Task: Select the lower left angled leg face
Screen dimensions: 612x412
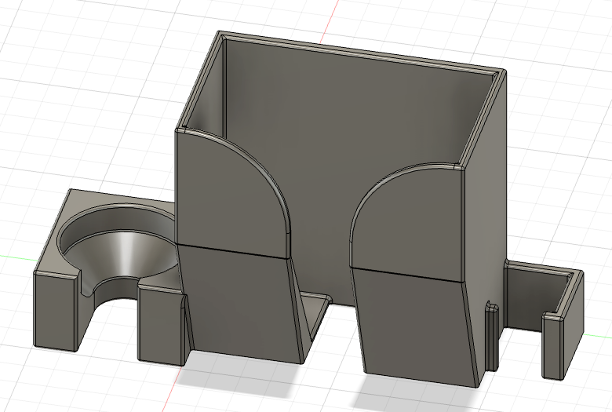Action: pos(242,304)
